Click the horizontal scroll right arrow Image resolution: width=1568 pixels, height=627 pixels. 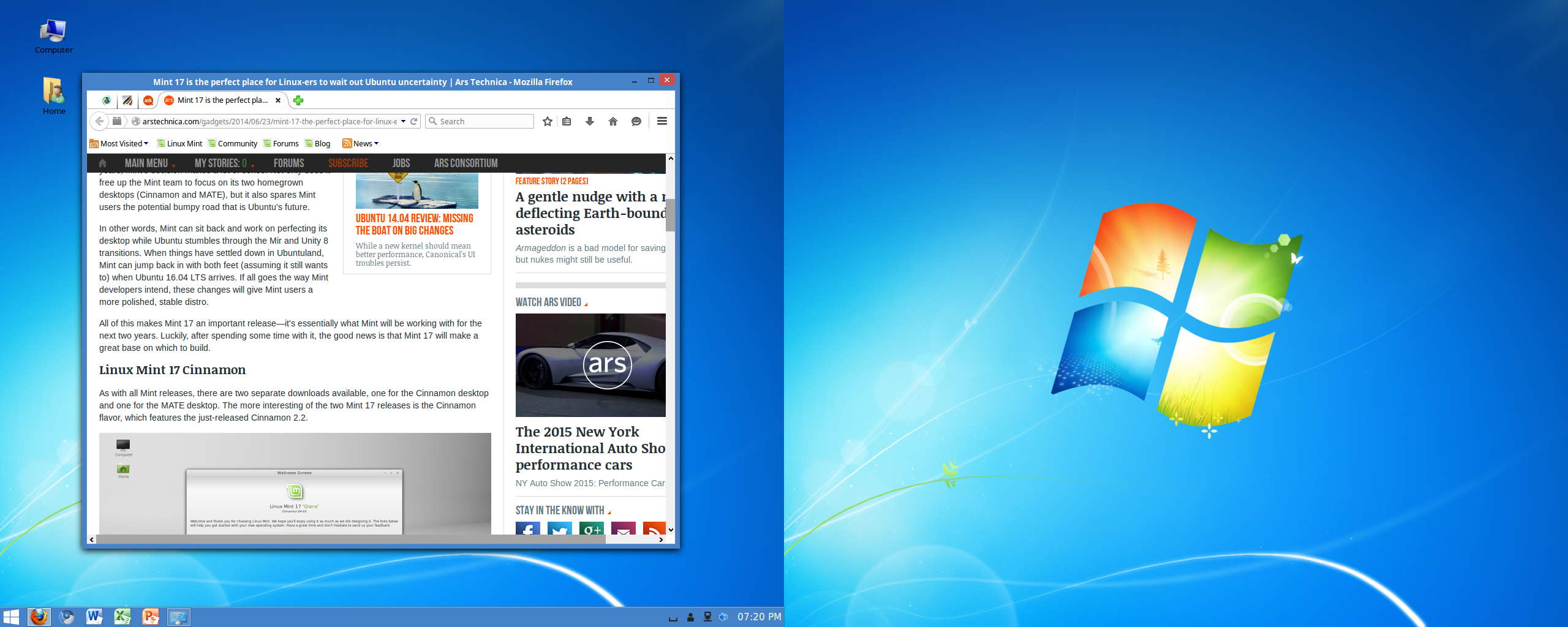point(661,539)
